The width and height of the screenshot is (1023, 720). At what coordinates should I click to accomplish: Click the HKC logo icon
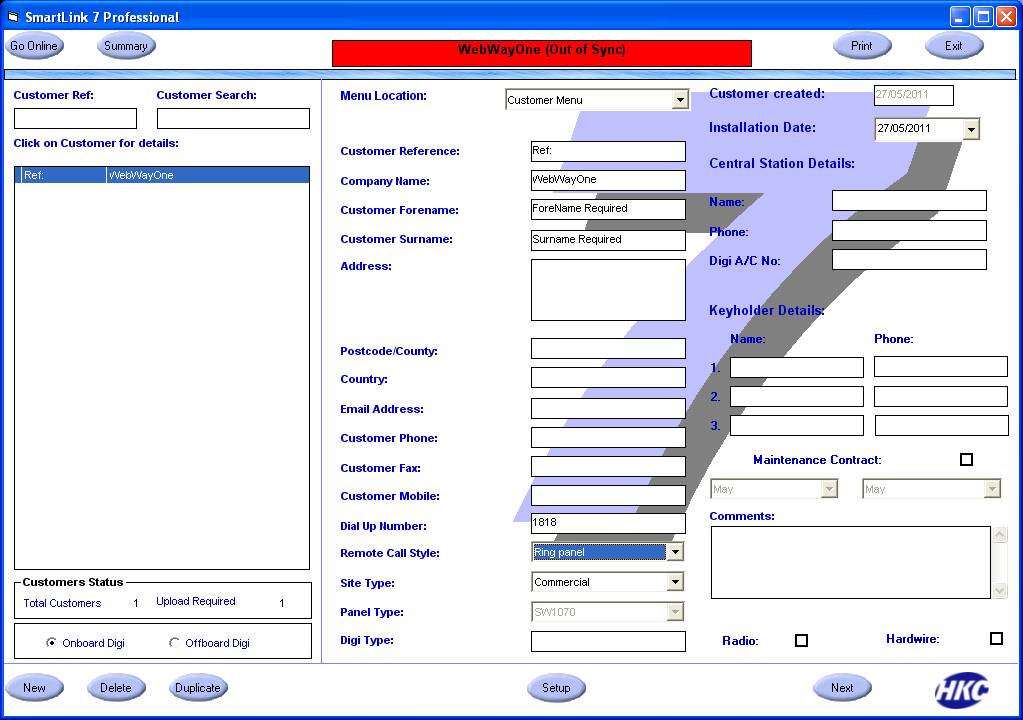(961, 689)
